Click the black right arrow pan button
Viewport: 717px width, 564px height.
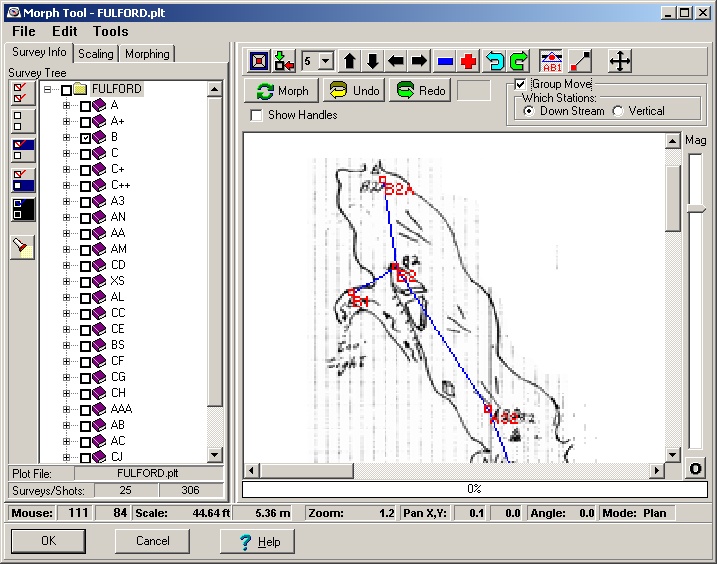(x=419, y=61)
